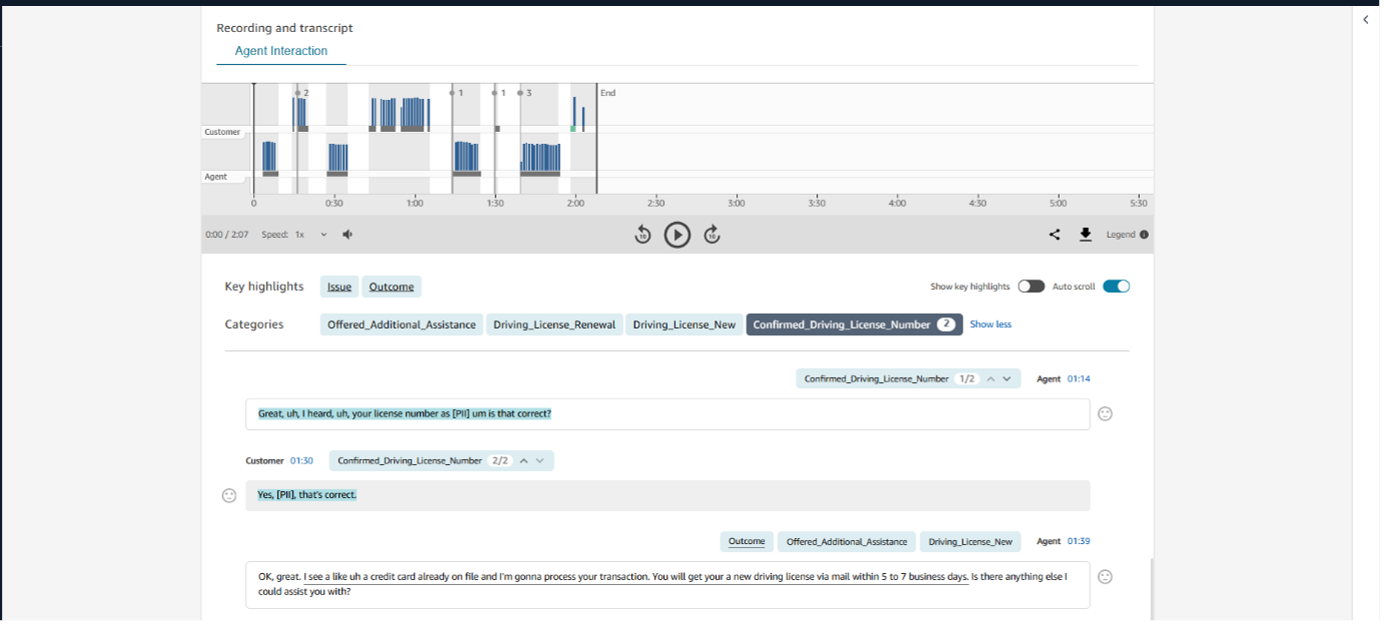Click the share recording icon
This screenshot has width=1390, height=626.
1054,235
